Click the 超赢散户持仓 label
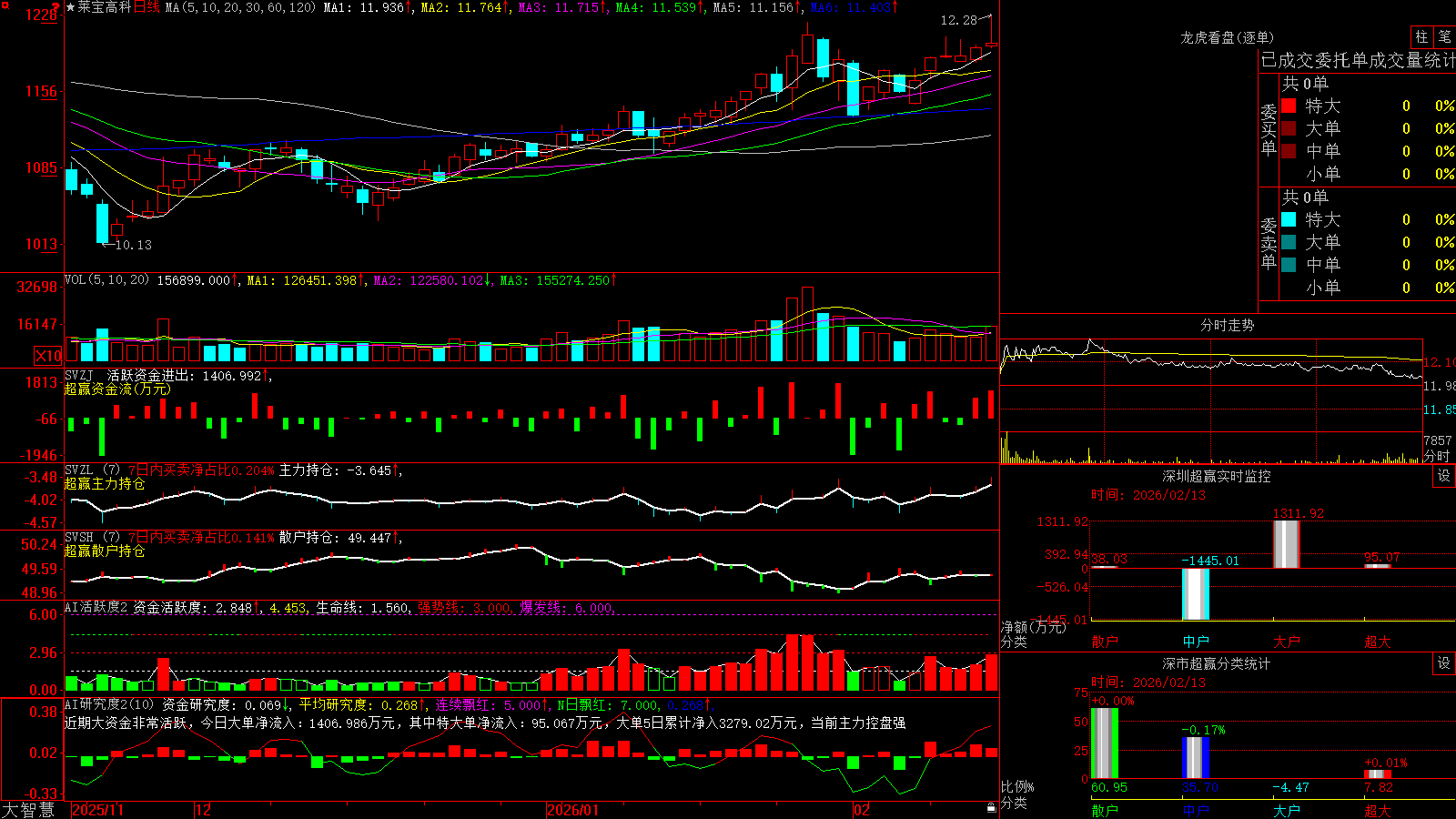 [105, 551]
